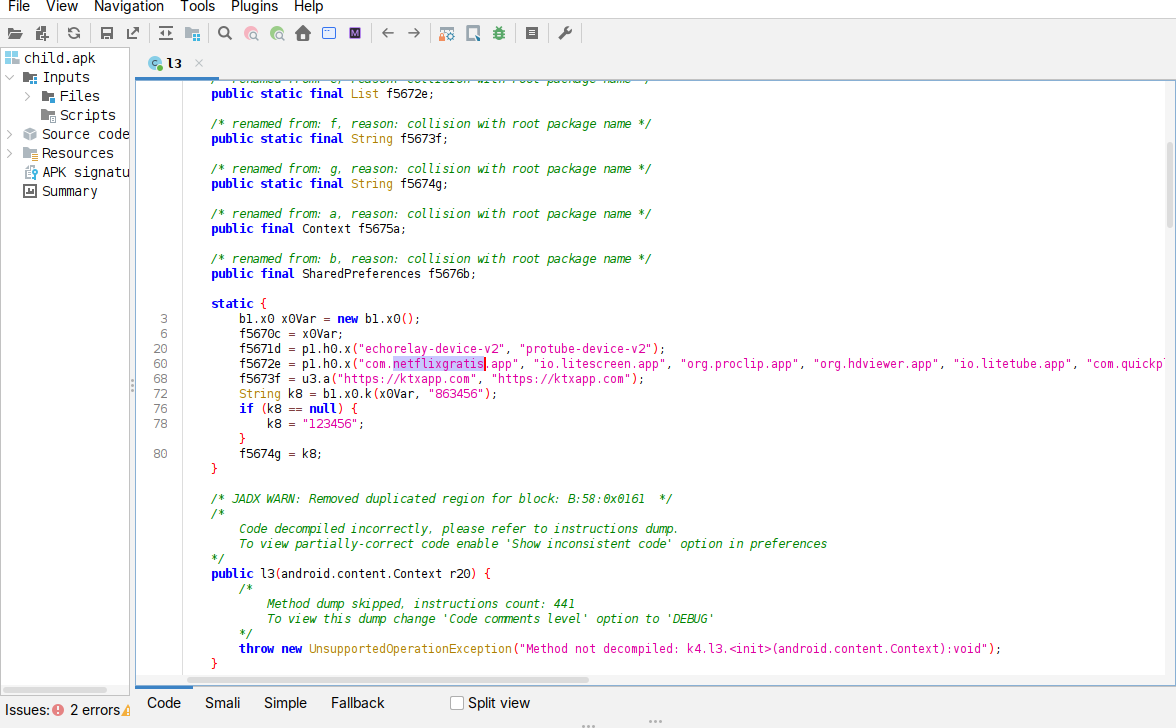1176x728 pixels.
Task: Switch to Fallback view tab
Action: click(x=357, y=703)
